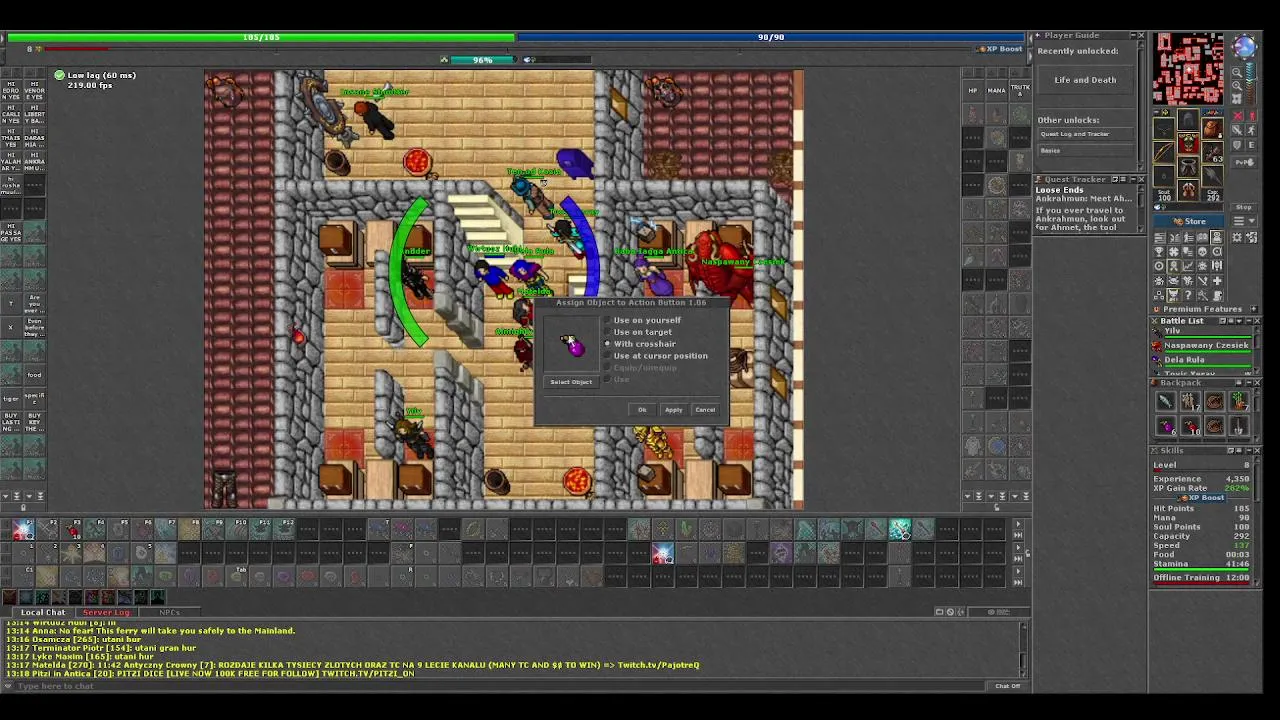Screen dimensions: 1280x720
Task: Switch to the Server Log tab
Action: (106, 612)
